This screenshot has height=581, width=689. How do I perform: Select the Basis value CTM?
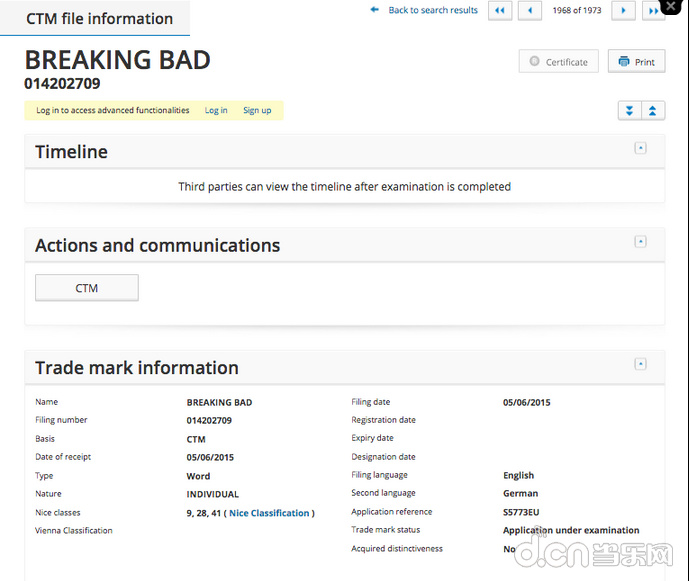tap(196, 439)
